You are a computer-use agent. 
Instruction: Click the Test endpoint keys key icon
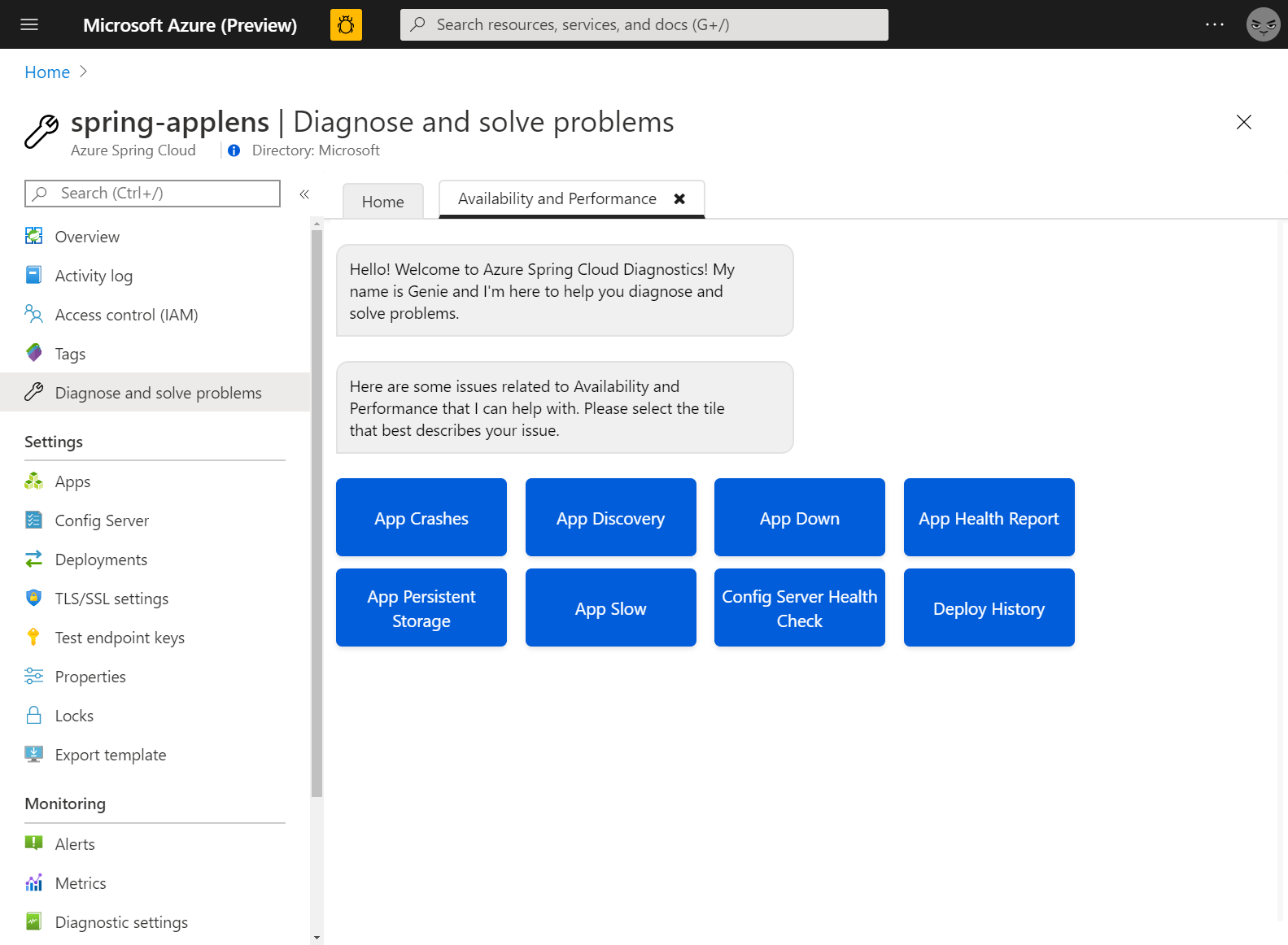[x=33, y=637]
